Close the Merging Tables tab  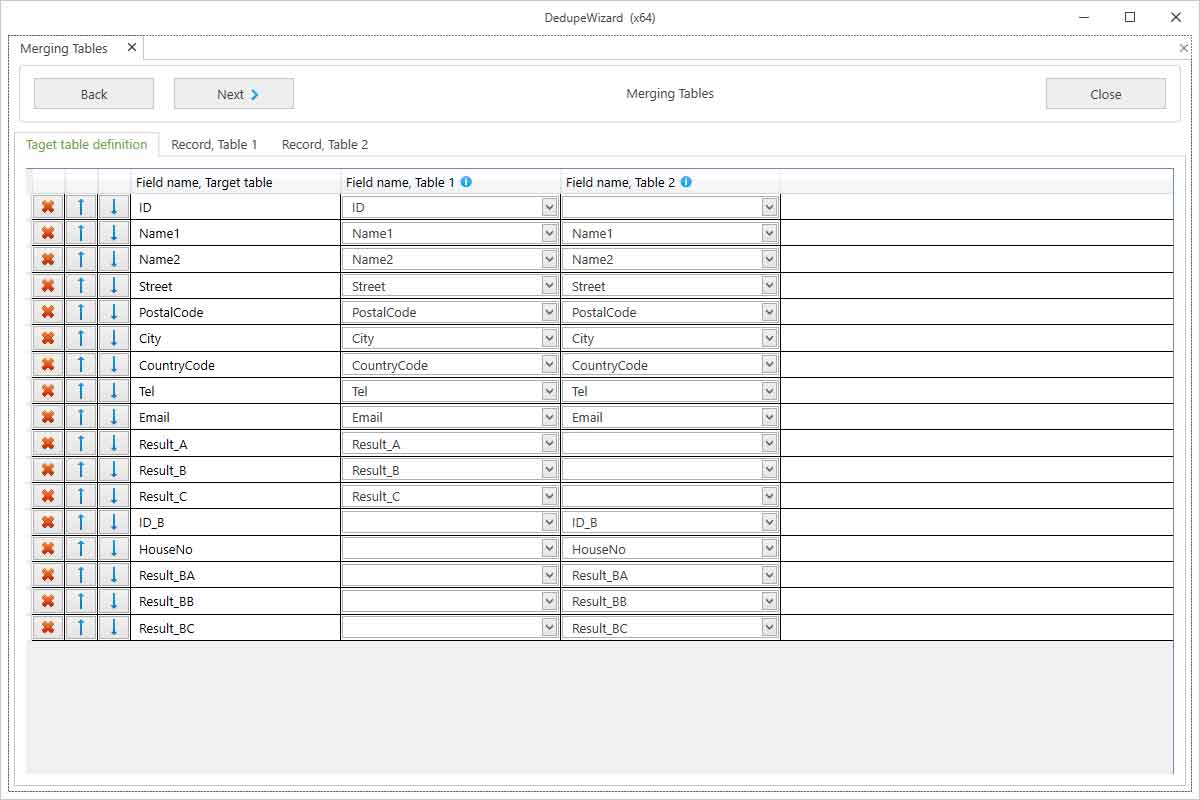click(x=131, y=48)
